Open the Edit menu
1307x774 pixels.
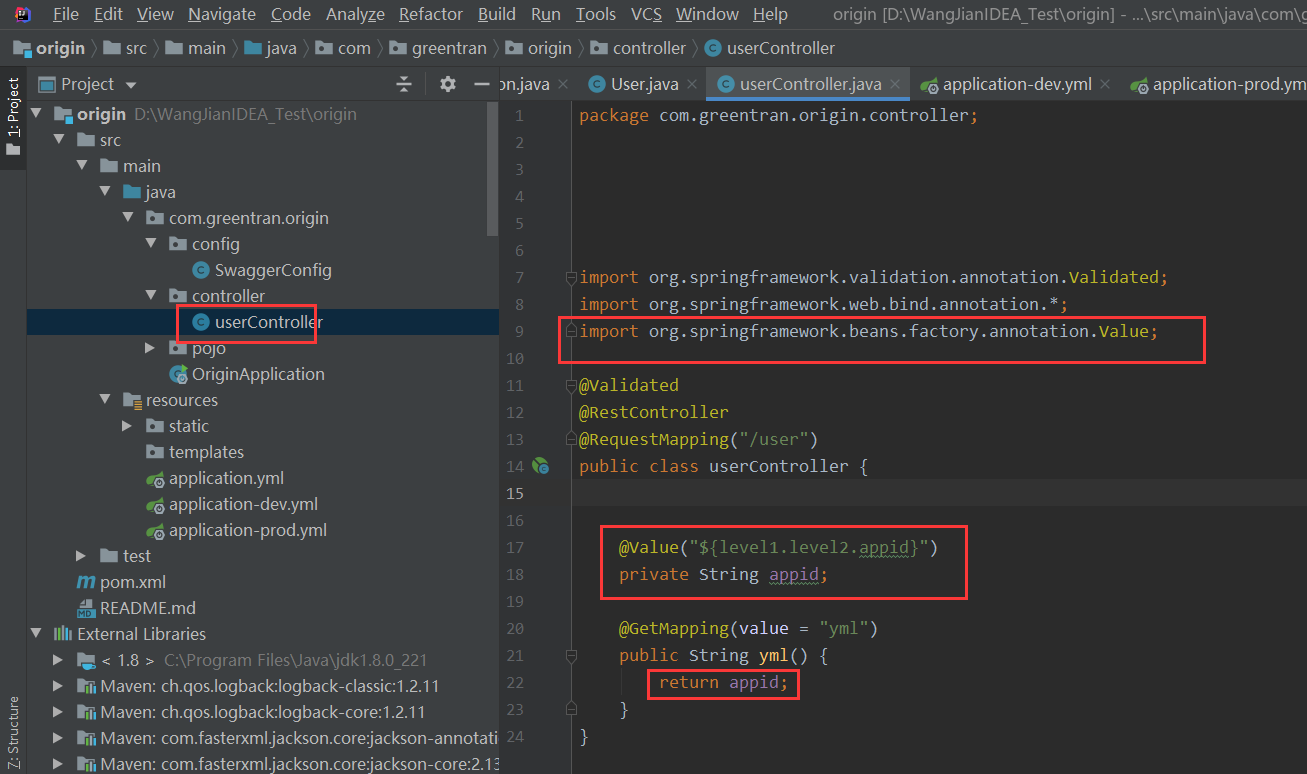click(x=108, y=14)
